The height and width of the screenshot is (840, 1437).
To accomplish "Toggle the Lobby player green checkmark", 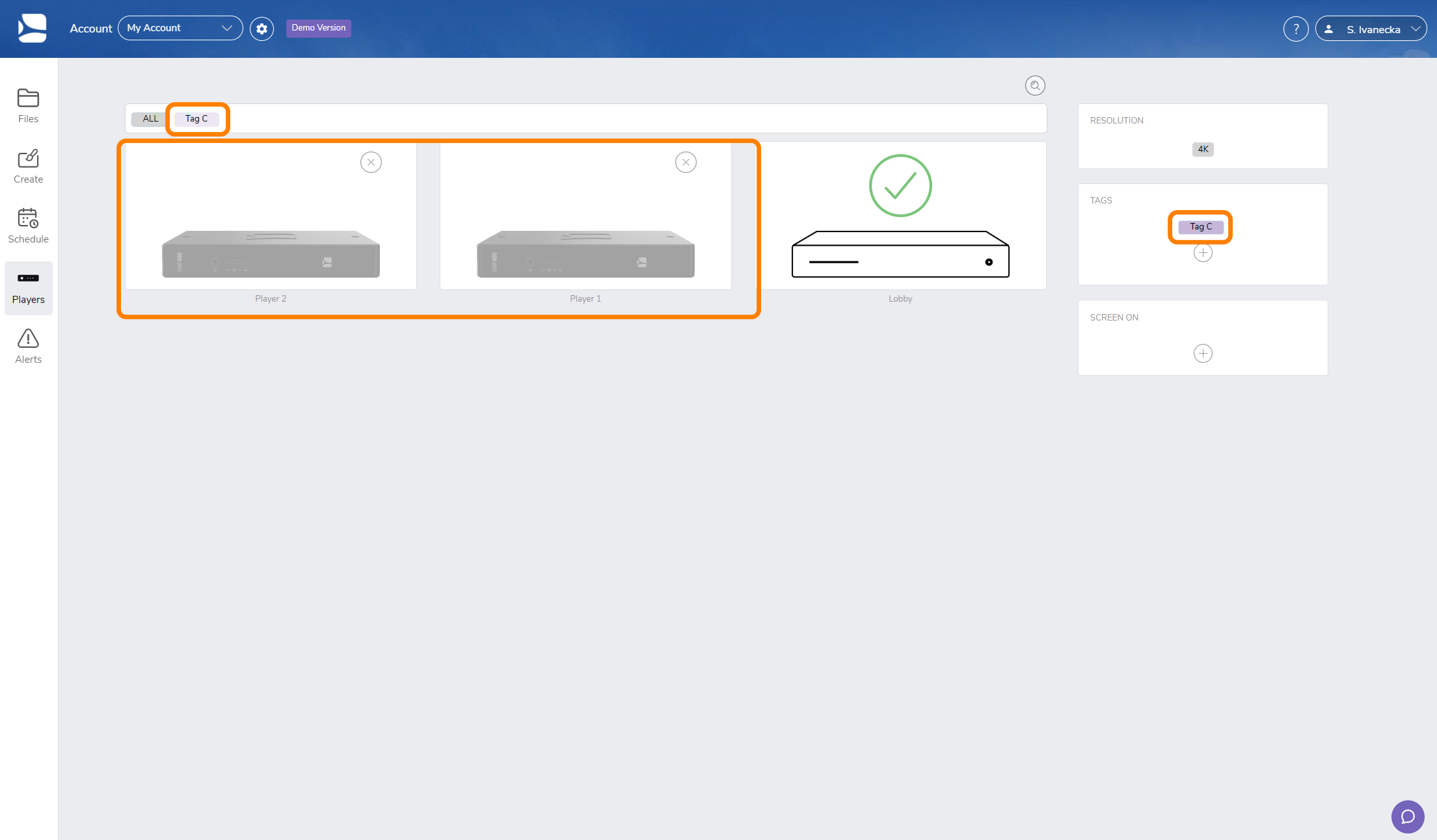I will click(x=900, y=185).
